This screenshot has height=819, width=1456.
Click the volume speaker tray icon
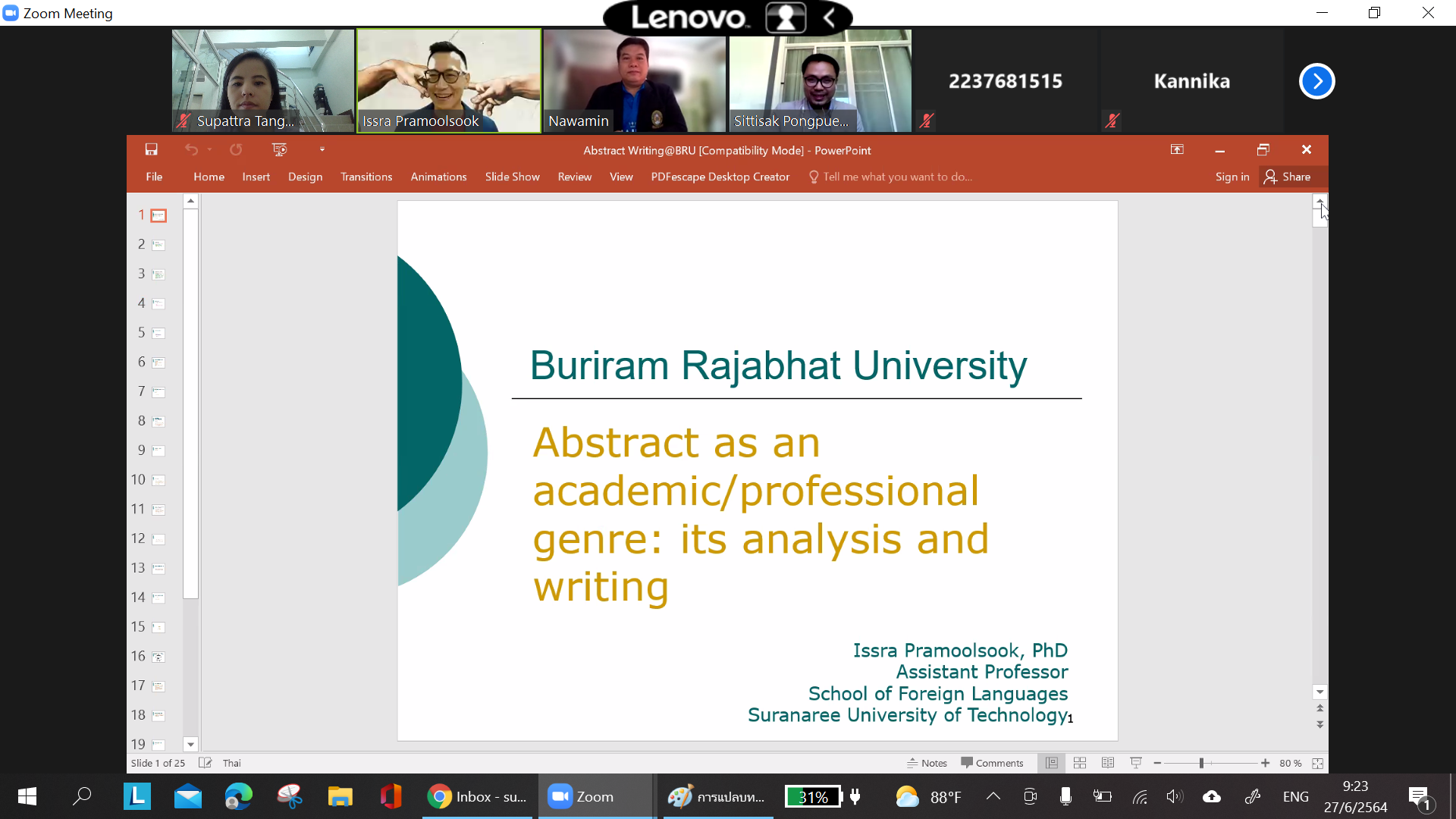(1175, 796)
